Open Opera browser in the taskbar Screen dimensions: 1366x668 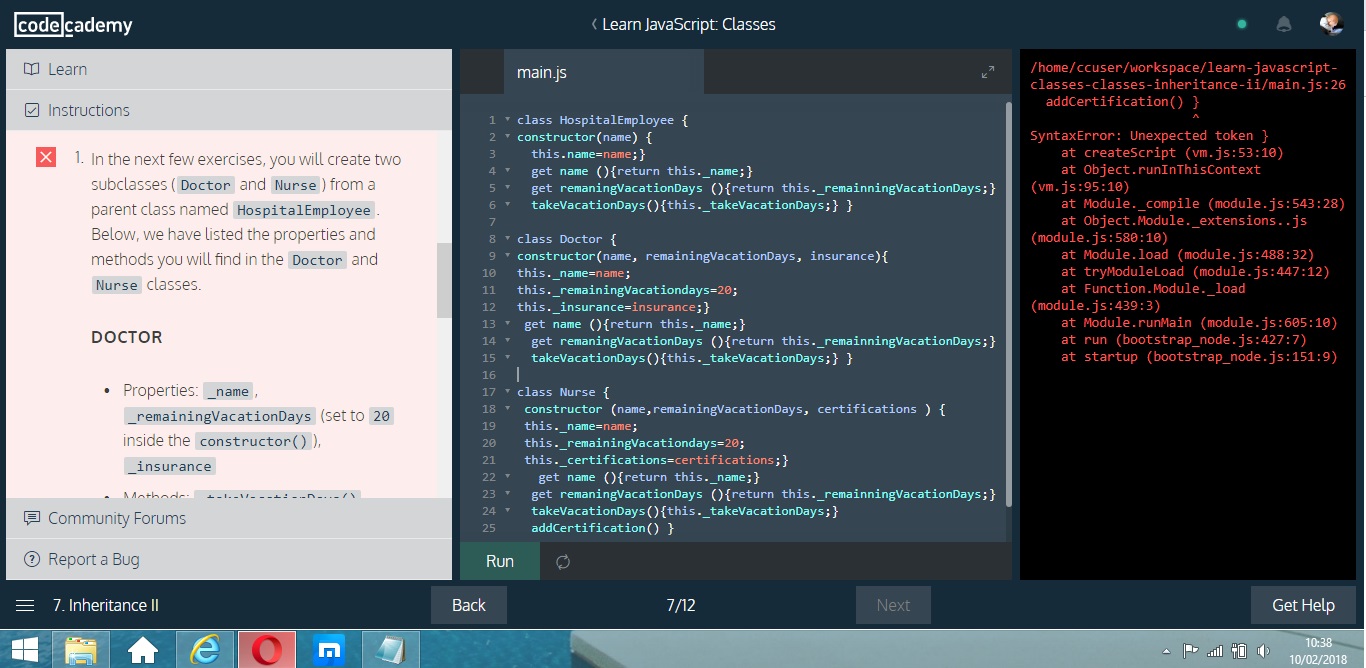point(266,651)
